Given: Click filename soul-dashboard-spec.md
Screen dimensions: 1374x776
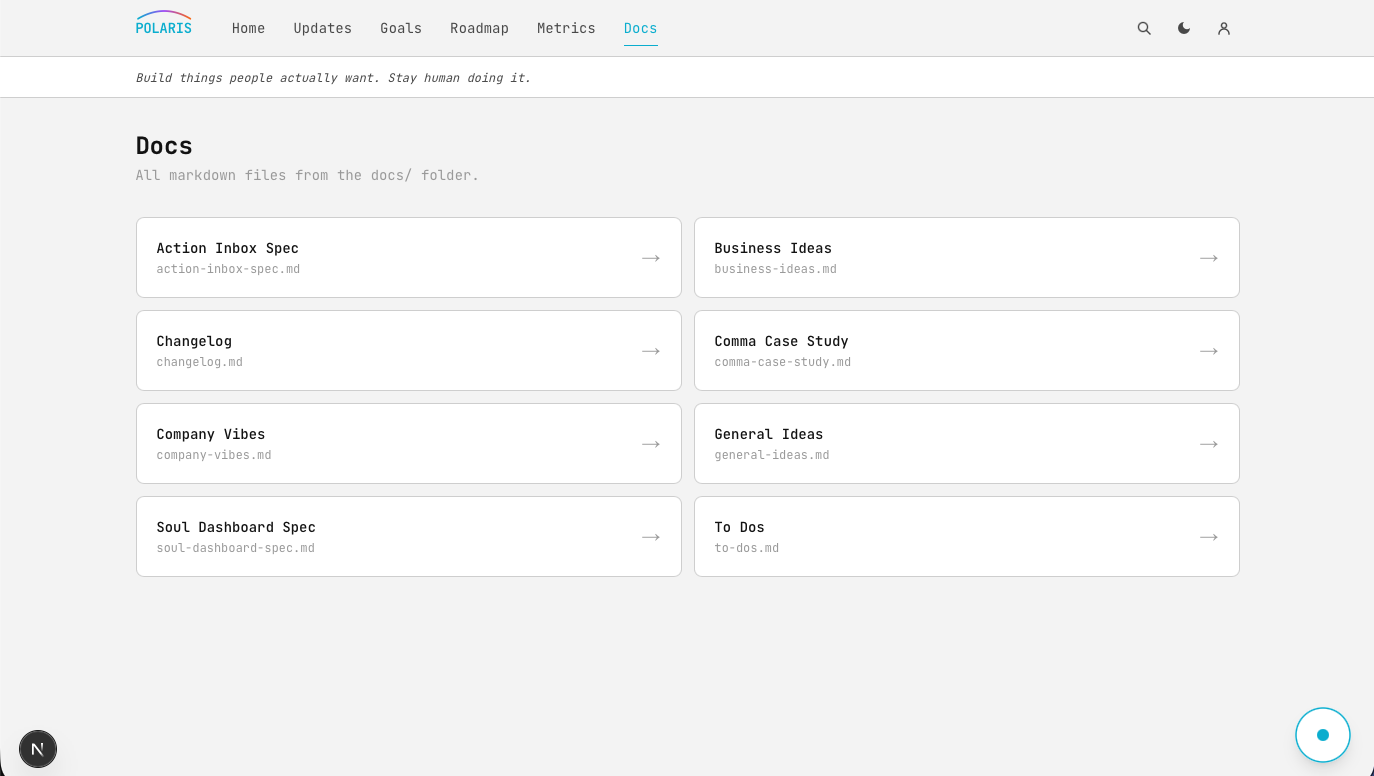Looking at the screenshot, I should tap(235, 548).
